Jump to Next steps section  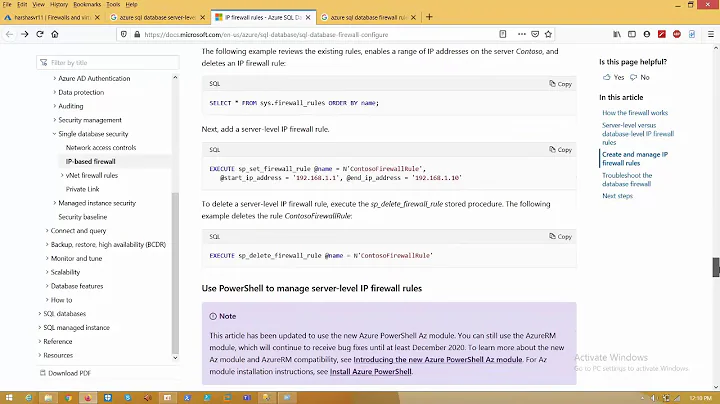pyautogui.click(x=618, y=196)
